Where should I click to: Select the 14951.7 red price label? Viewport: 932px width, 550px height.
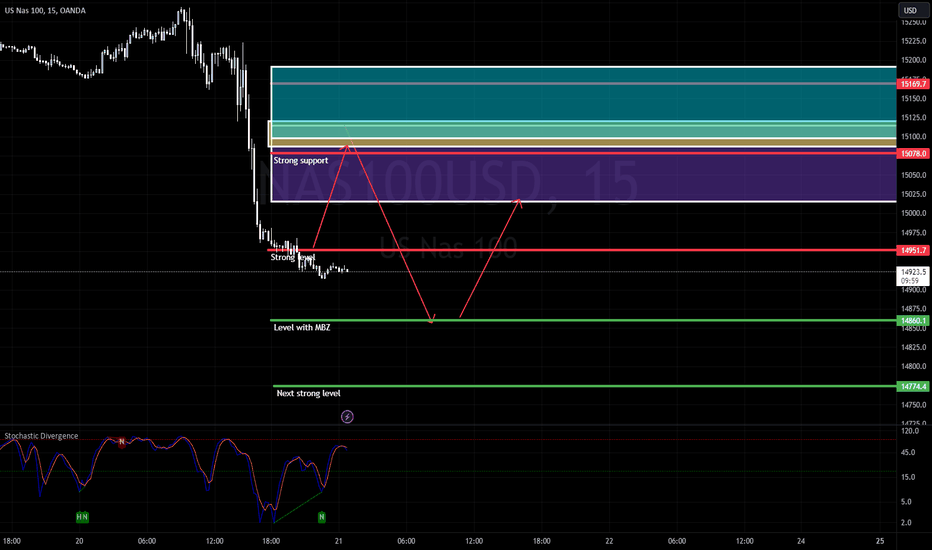point(913,250)
